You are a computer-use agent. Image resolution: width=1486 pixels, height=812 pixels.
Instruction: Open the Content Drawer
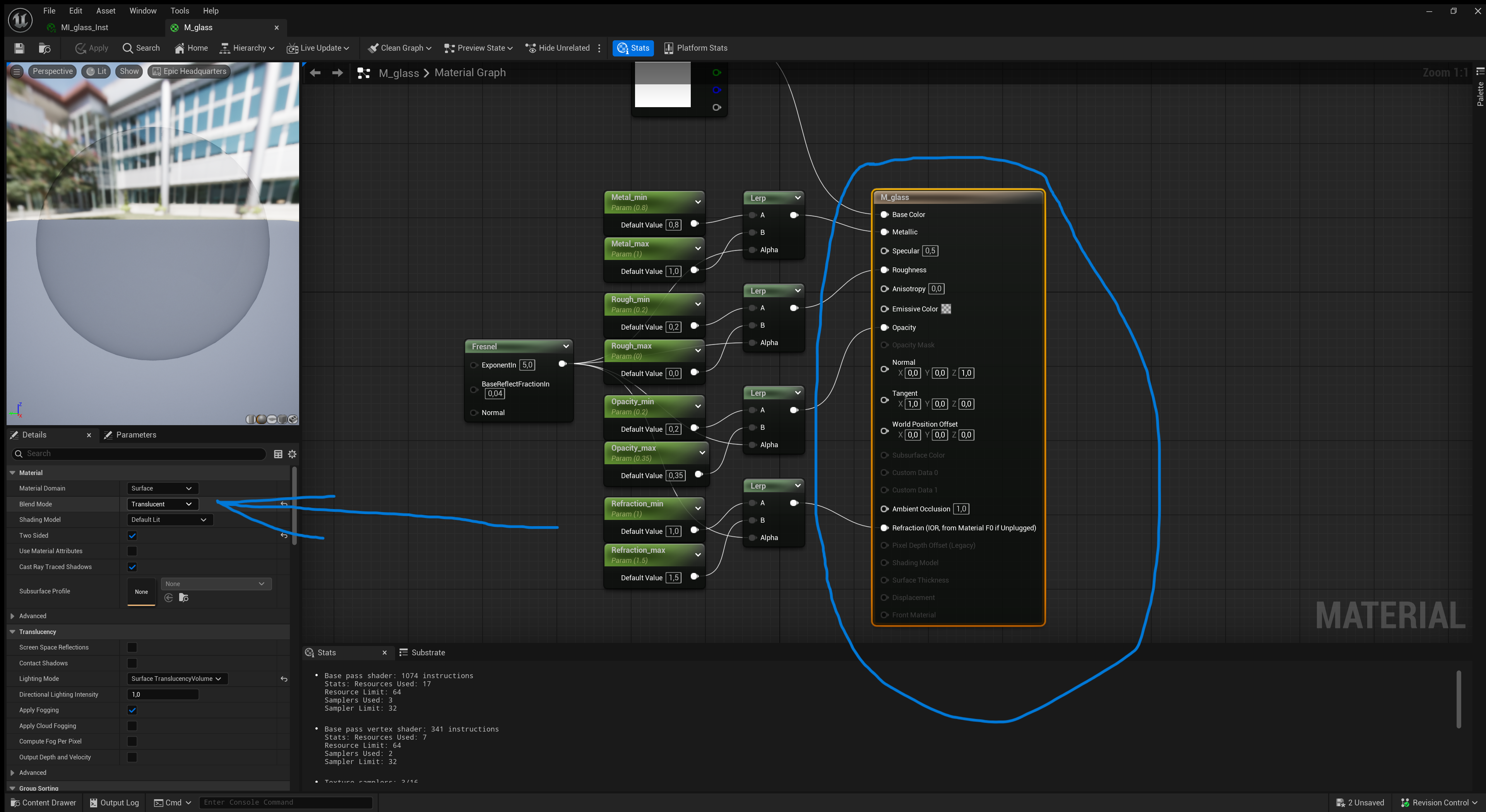pyautogui.click(x=43, y=803)
